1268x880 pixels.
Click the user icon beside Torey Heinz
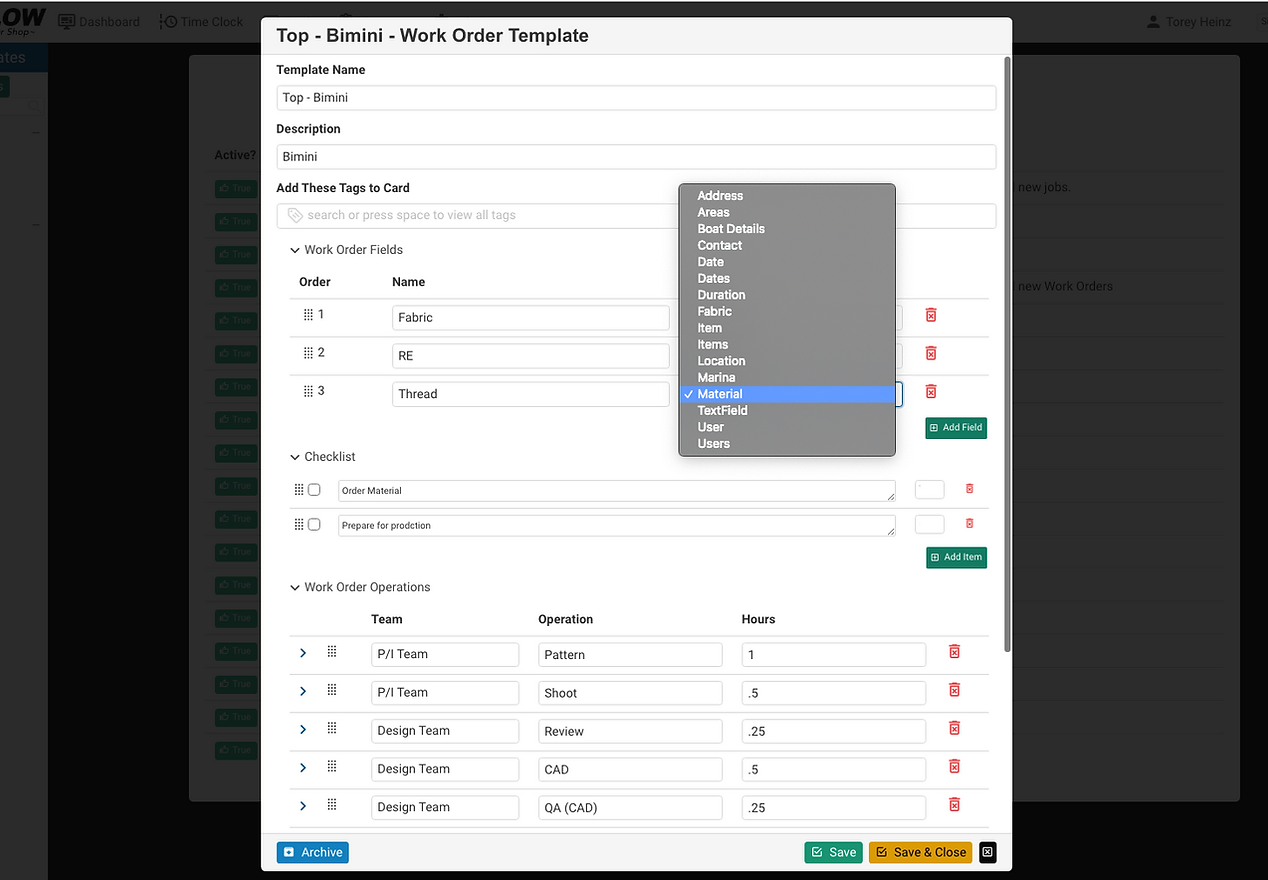[1151, 21]
